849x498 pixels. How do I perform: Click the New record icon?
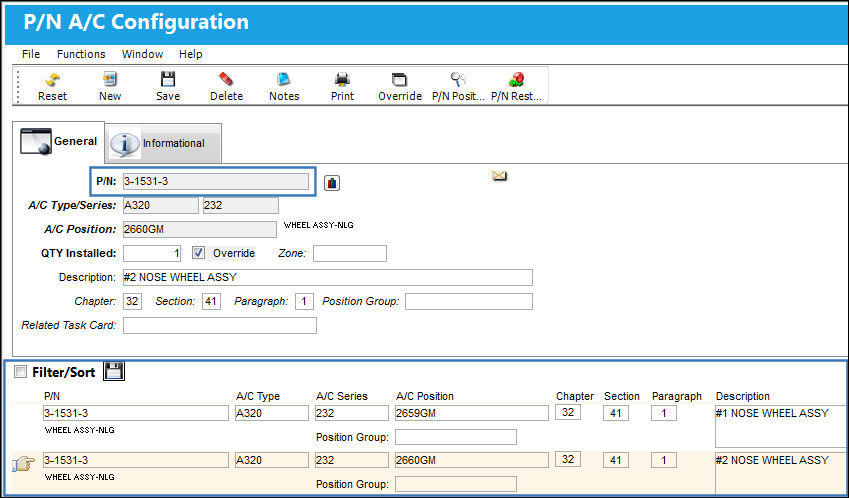[110, 80]
